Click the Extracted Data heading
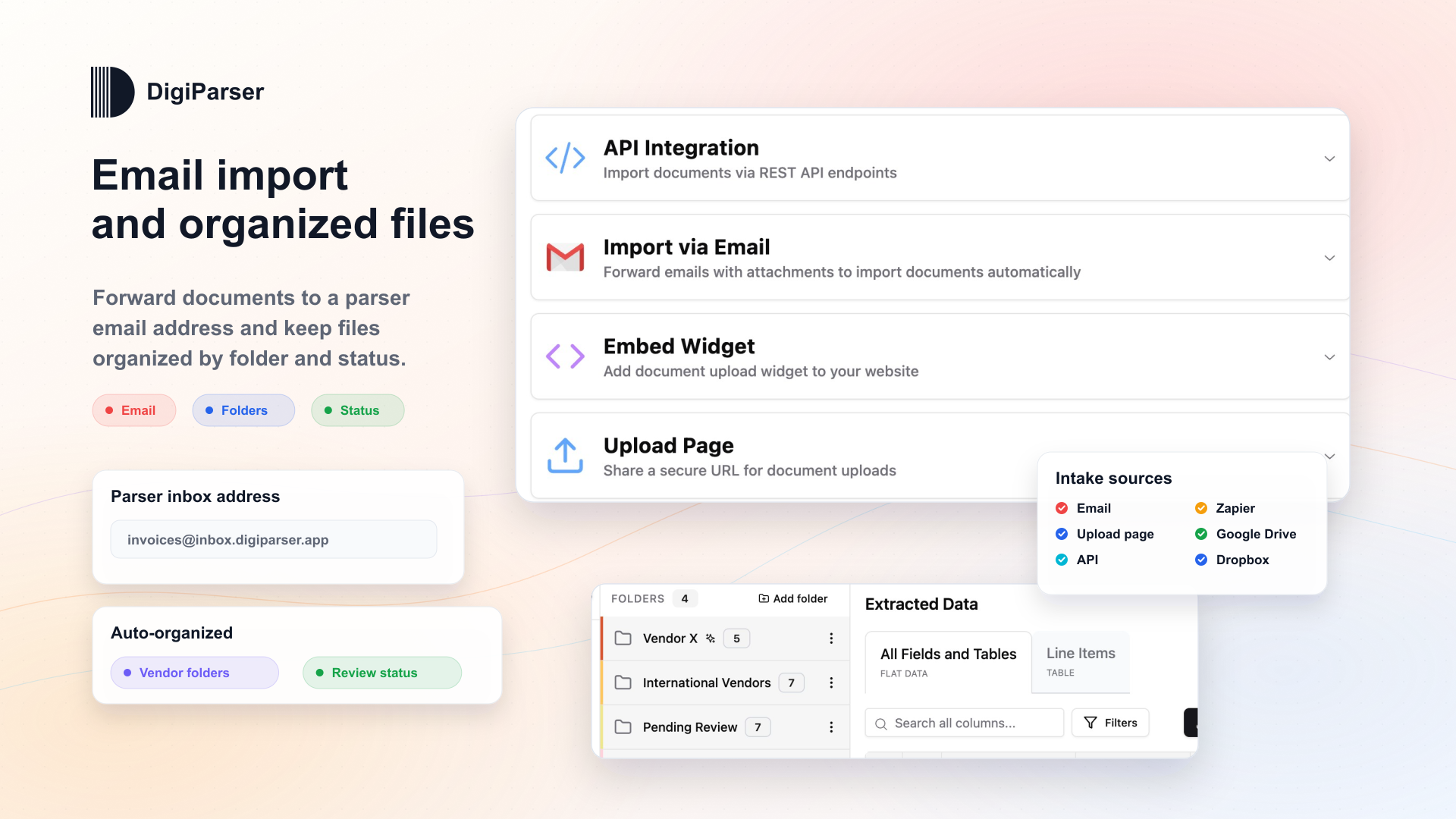Screen dimensions: 1456x819 [921, 604]
